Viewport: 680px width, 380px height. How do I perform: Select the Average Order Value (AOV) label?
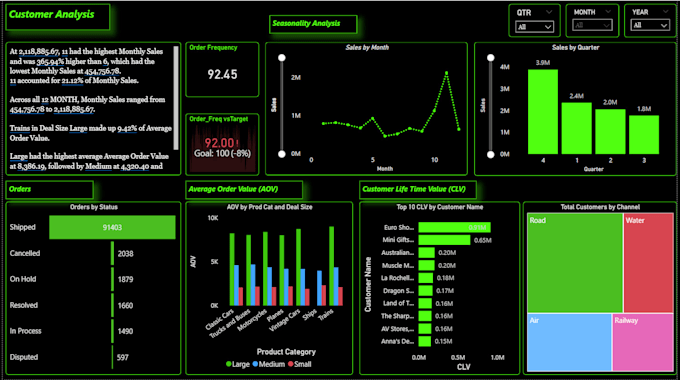[244, 190]
